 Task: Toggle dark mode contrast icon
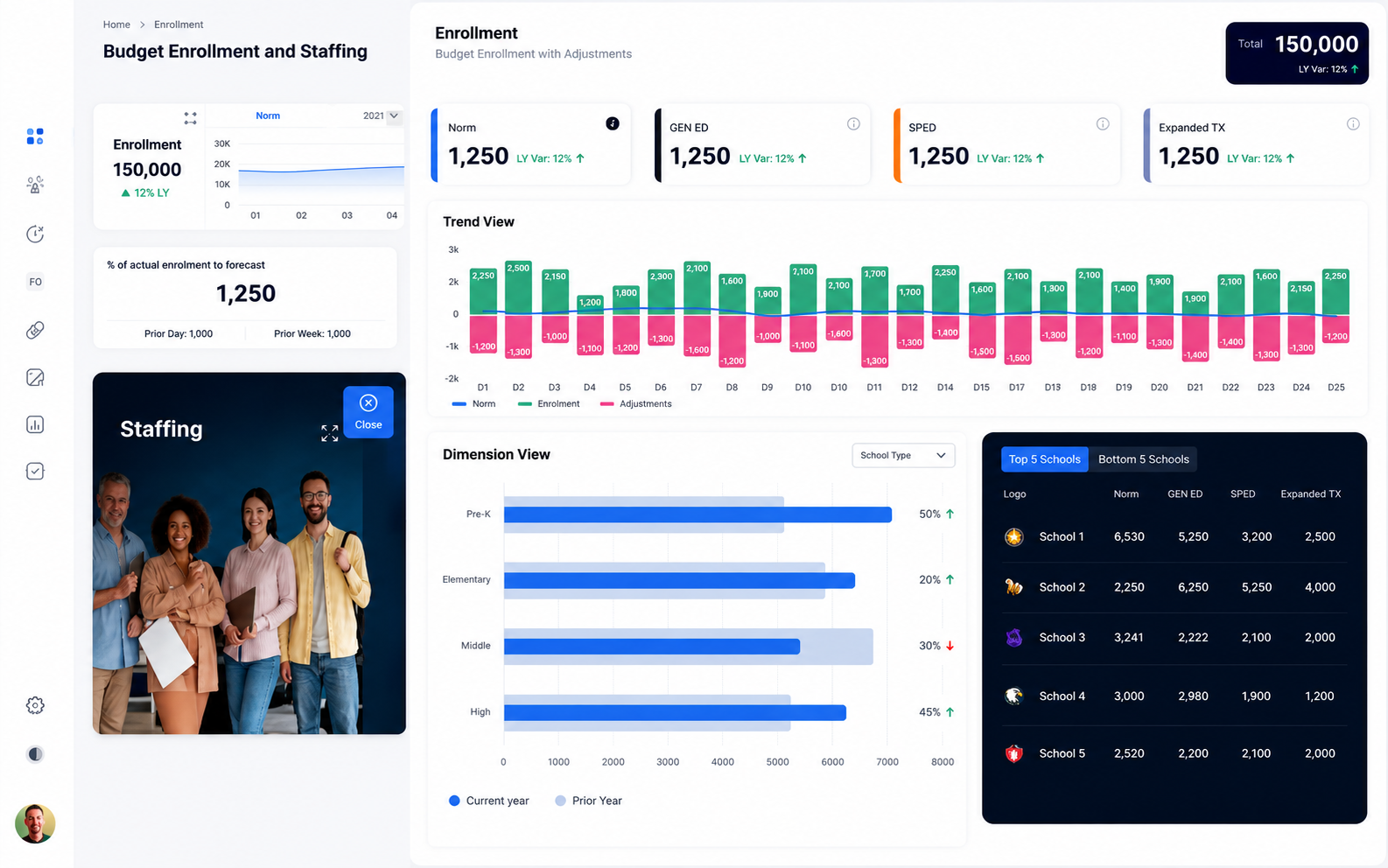pos(35,754)
